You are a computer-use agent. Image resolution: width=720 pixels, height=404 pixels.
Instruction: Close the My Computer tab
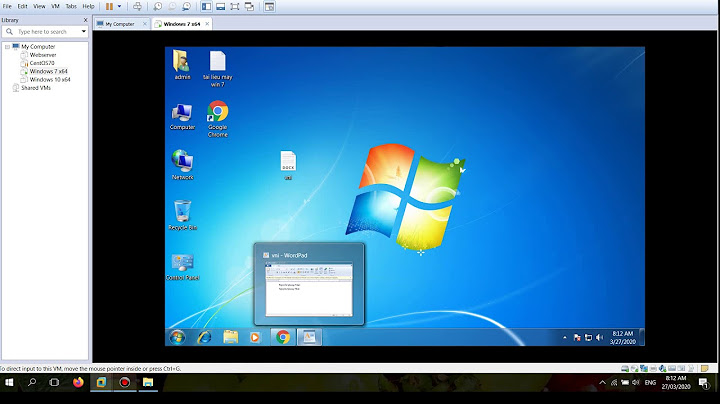pyautogui.click(x=145, y=24)
